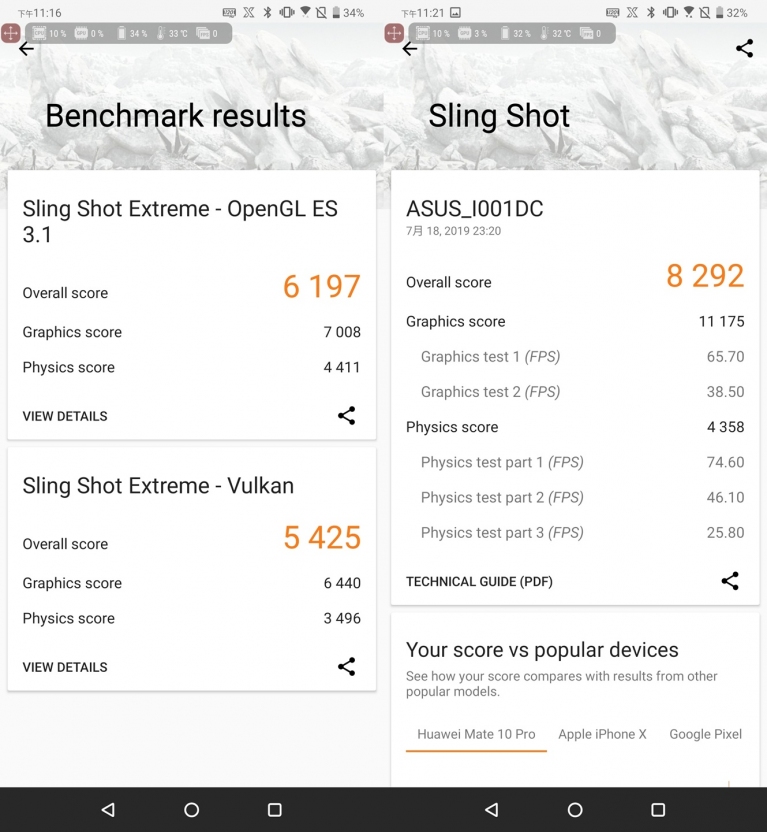Tap the red crosshair overlay icon on right screen
The width and height of the screenshot is (767, 832).
click(x=394, y=33)
